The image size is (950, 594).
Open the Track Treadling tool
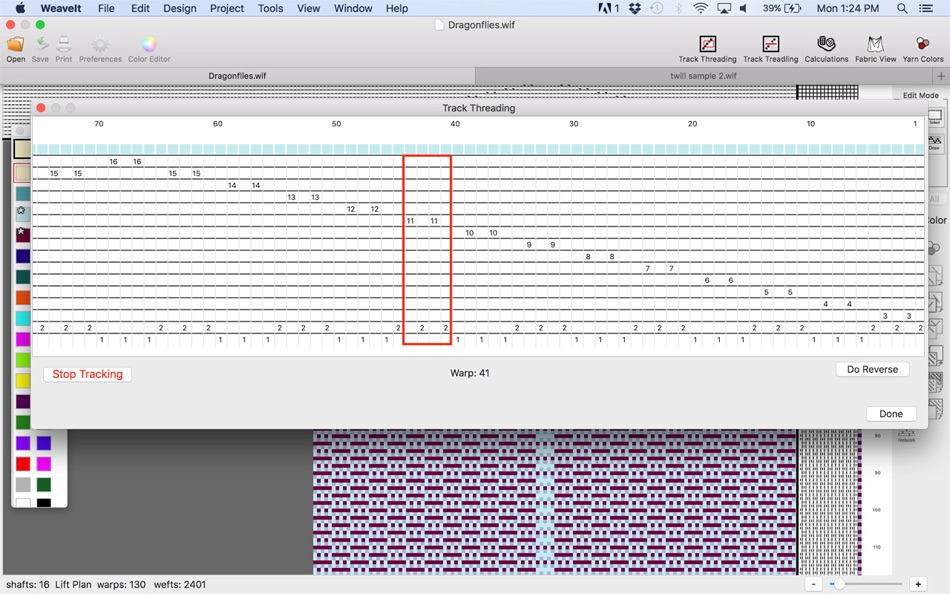(x=770, y=47)
